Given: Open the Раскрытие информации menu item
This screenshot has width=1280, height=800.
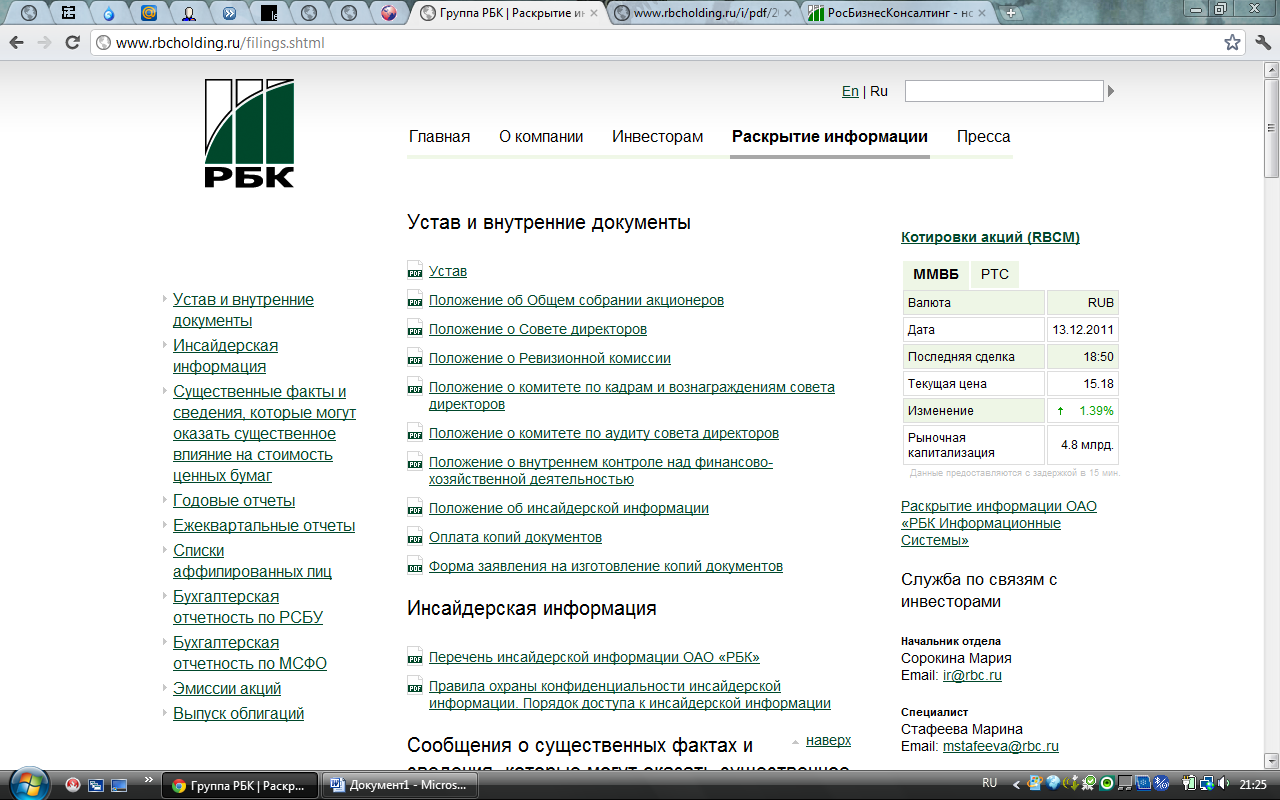Looking at the screenshot, I should 830,137.
